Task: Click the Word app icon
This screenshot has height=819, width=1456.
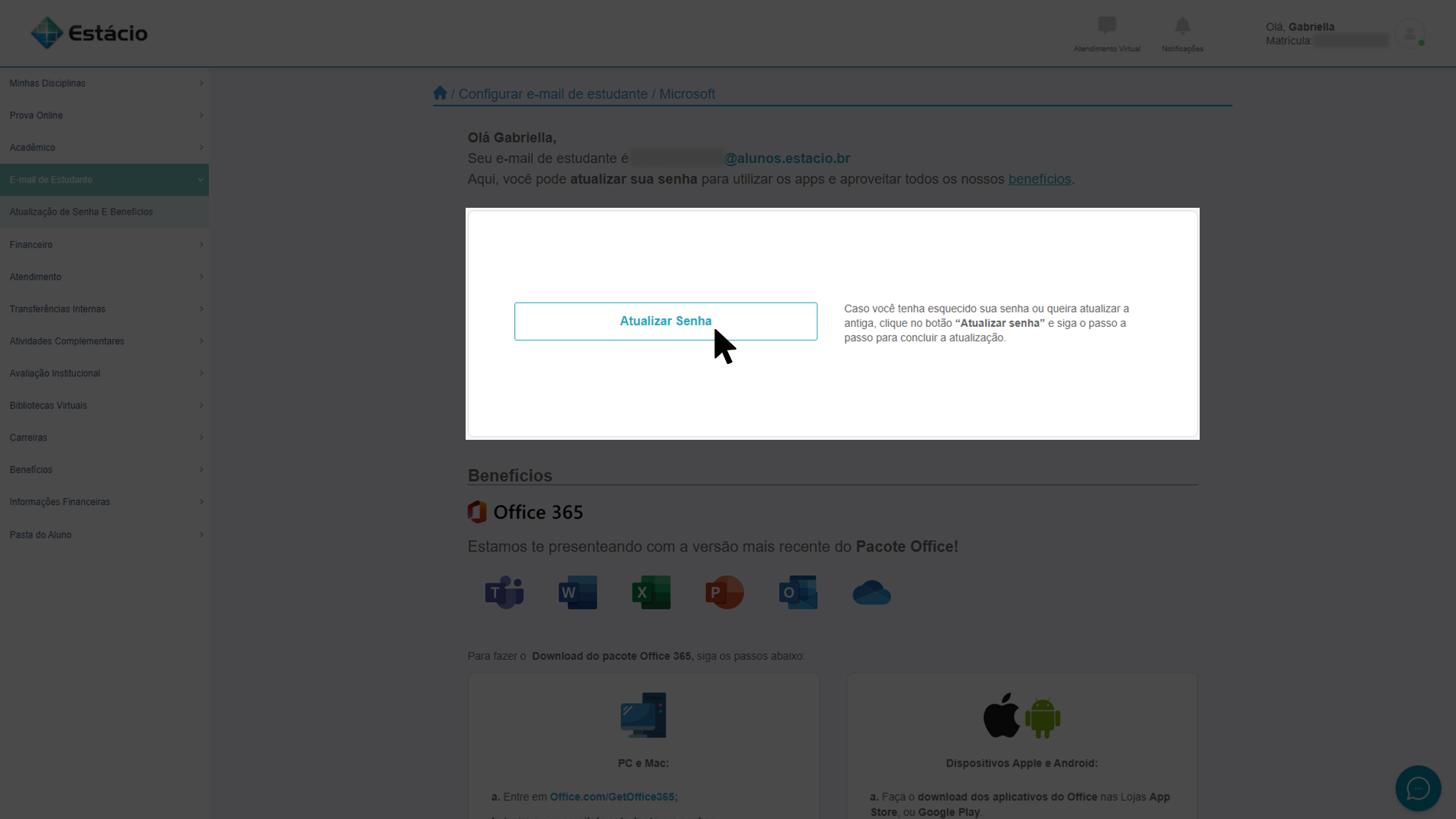Action: pos(578,592)
